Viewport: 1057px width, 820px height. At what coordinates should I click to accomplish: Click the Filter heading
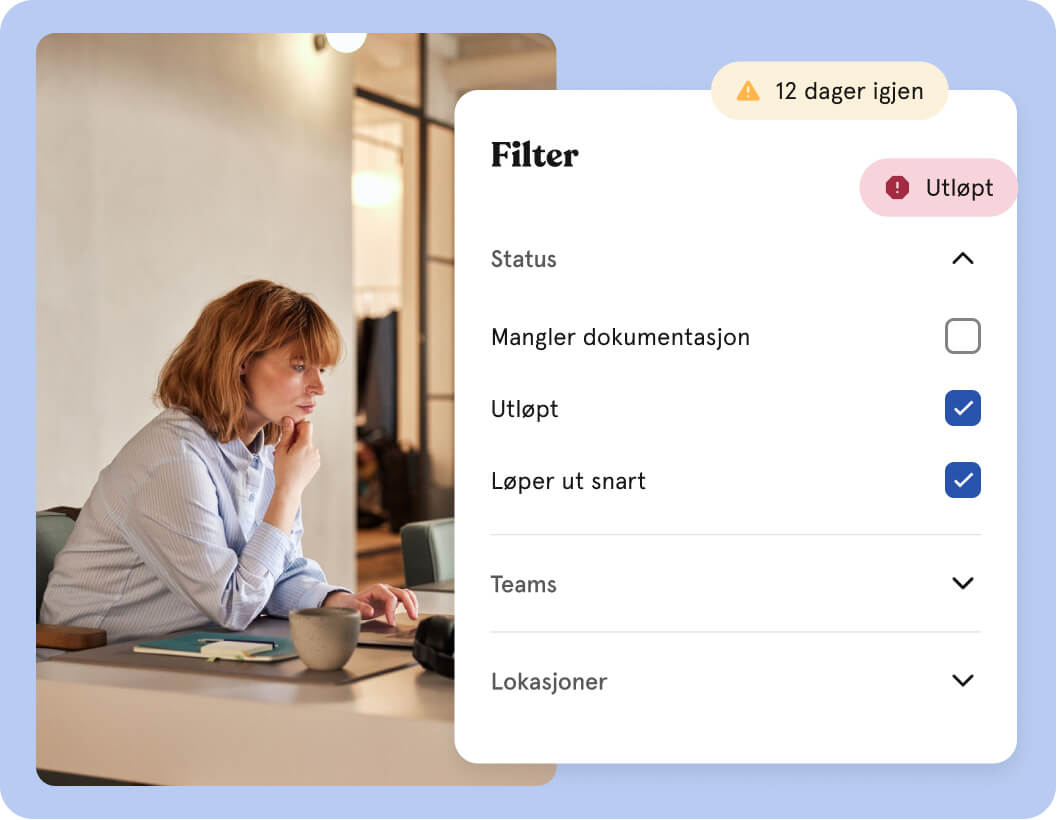tap(535, 154)
